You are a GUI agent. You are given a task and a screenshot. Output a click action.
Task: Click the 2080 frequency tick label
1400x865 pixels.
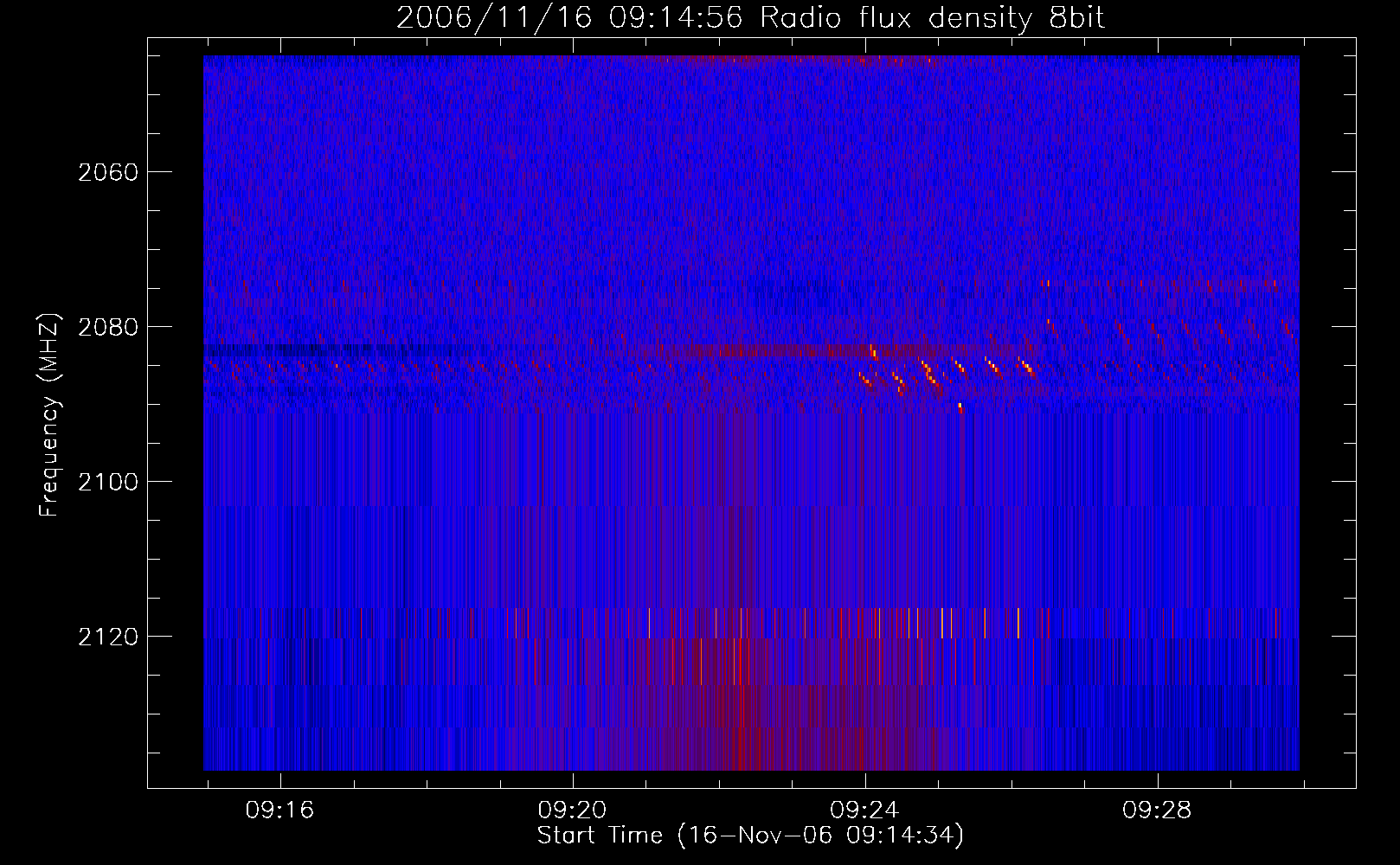click(108, 327)
